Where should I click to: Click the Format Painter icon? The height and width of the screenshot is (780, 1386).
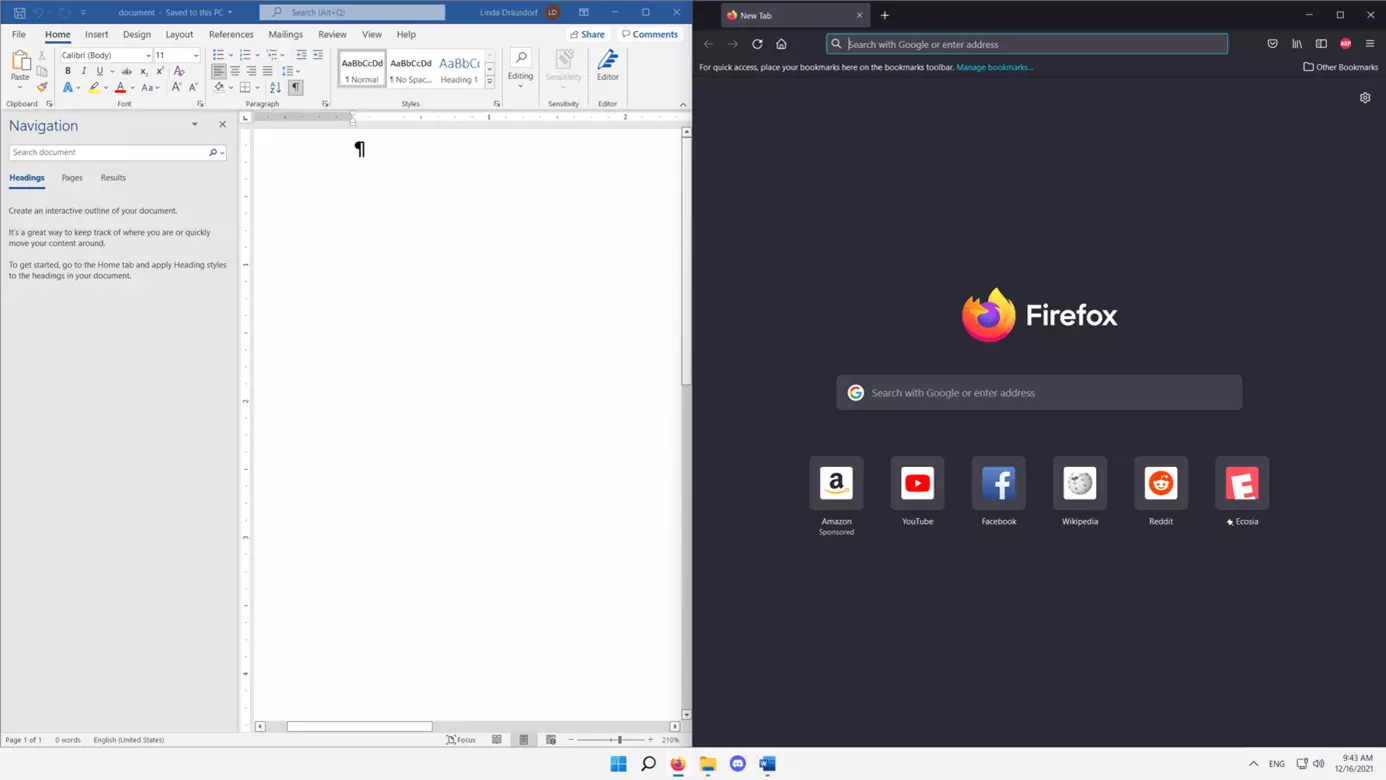tap(42, 87)
